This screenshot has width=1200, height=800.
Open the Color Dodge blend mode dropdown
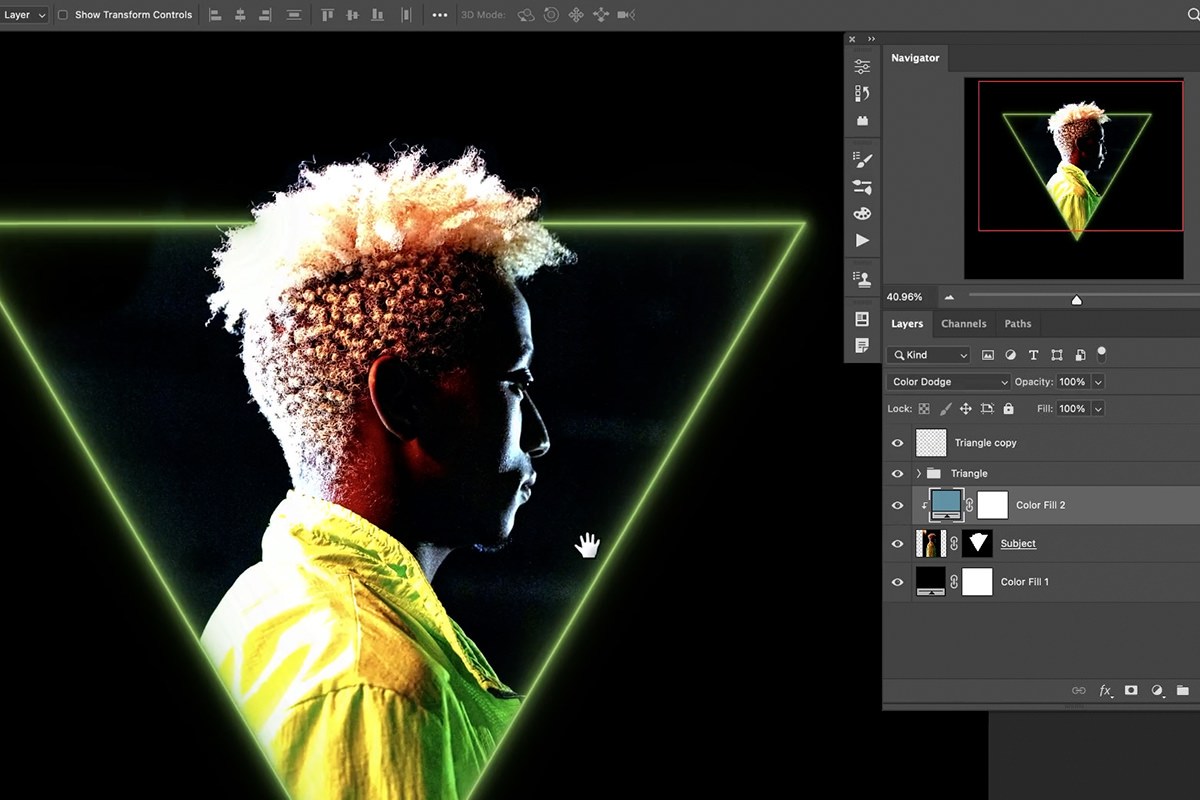[x=948, y=382]
